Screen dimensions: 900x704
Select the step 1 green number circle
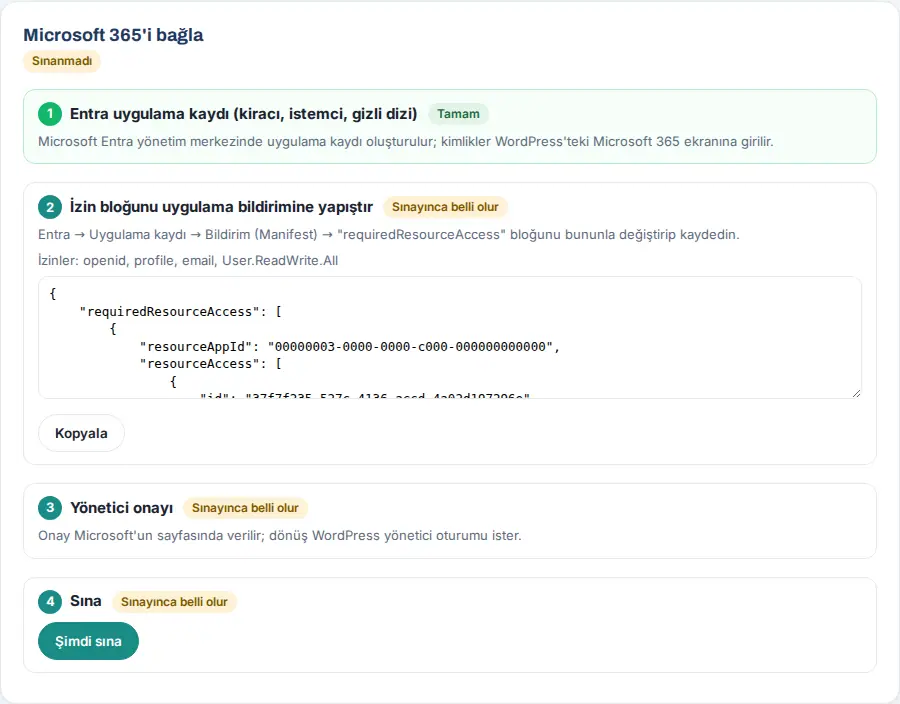tap(50, 114)
